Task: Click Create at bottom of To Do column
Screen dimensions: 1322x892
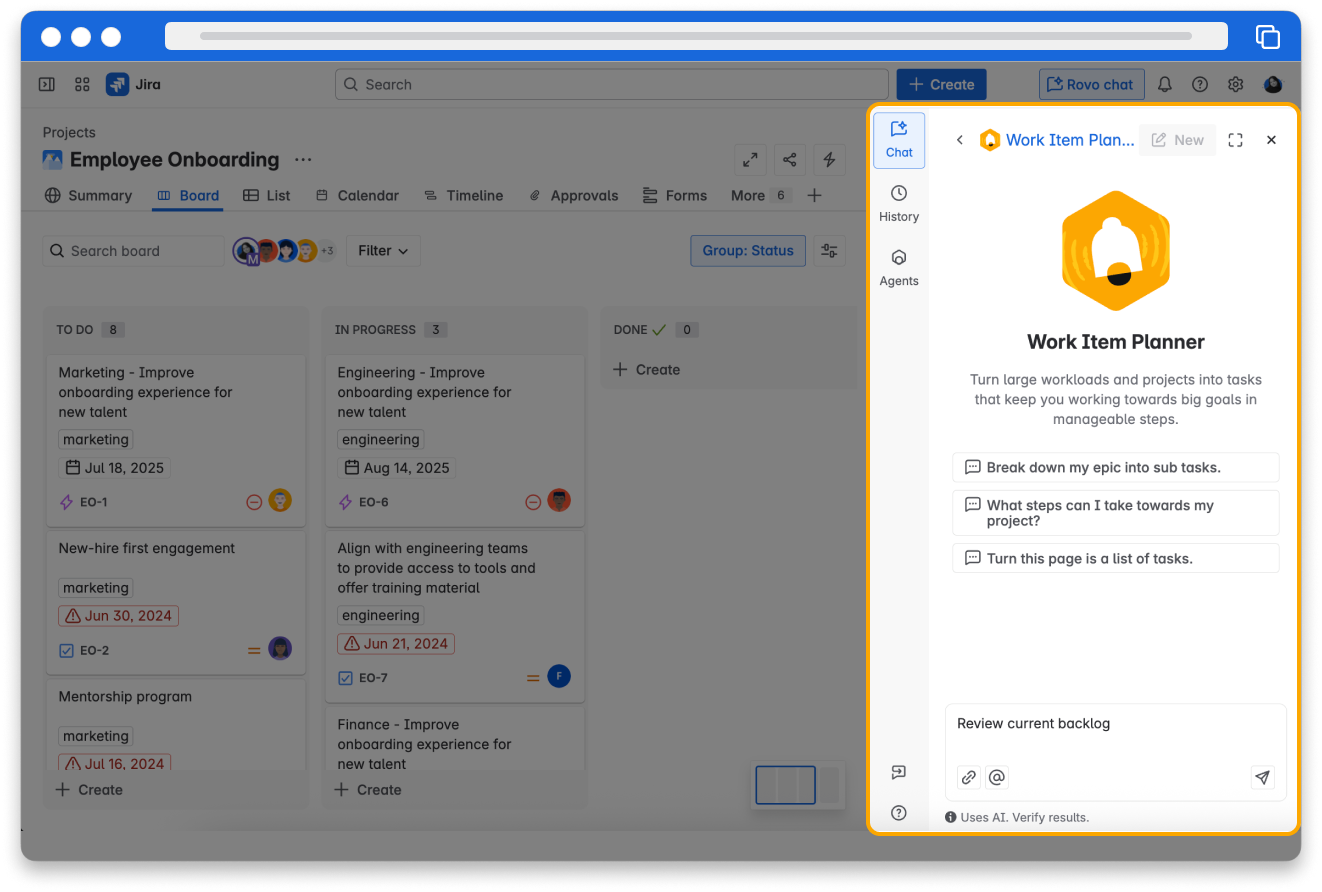Action: (x=89, y=790)
